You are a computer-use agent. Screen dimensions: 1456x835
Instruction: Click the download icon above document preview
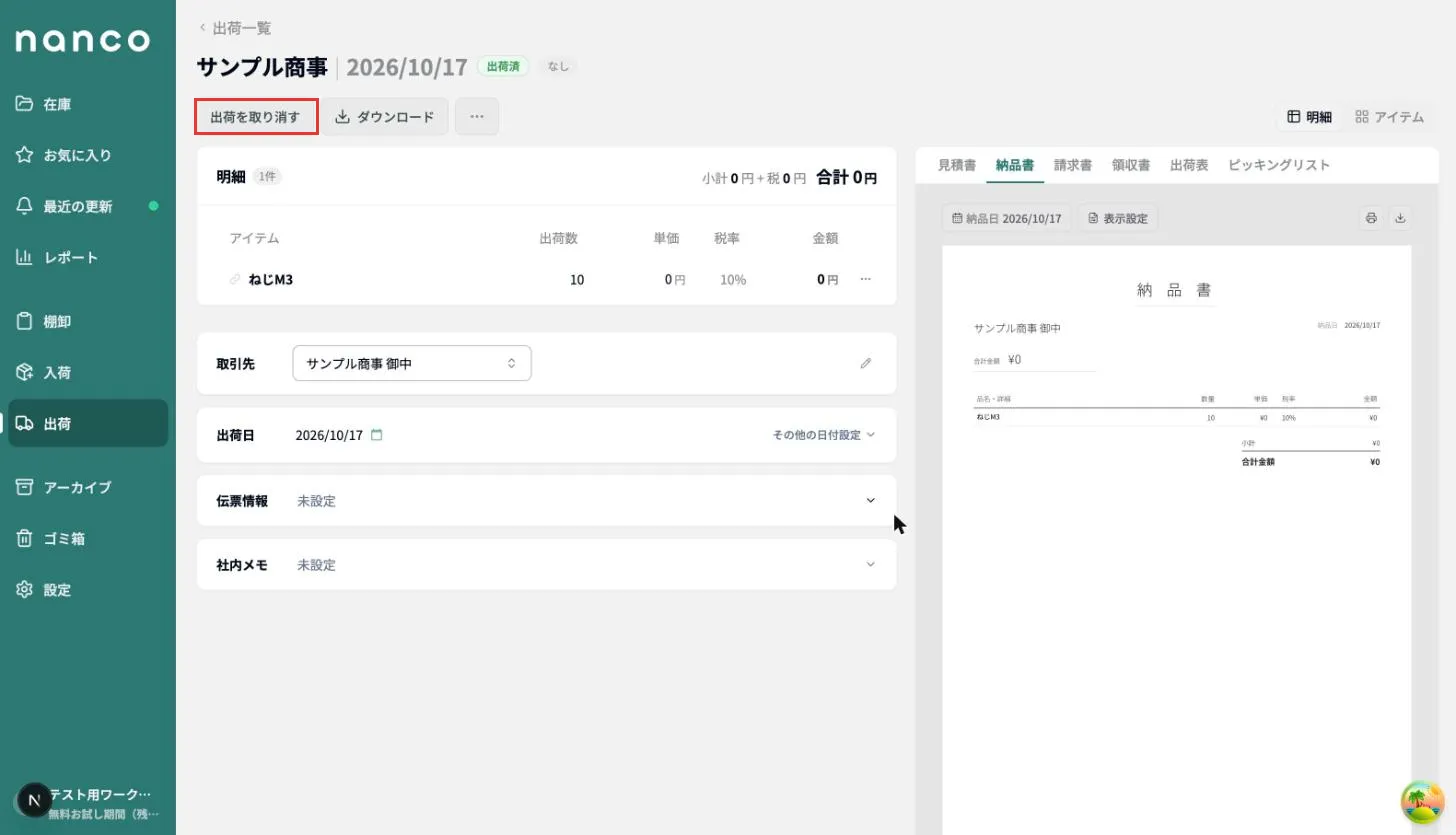pyautogui.click(x=1400, y=218)
